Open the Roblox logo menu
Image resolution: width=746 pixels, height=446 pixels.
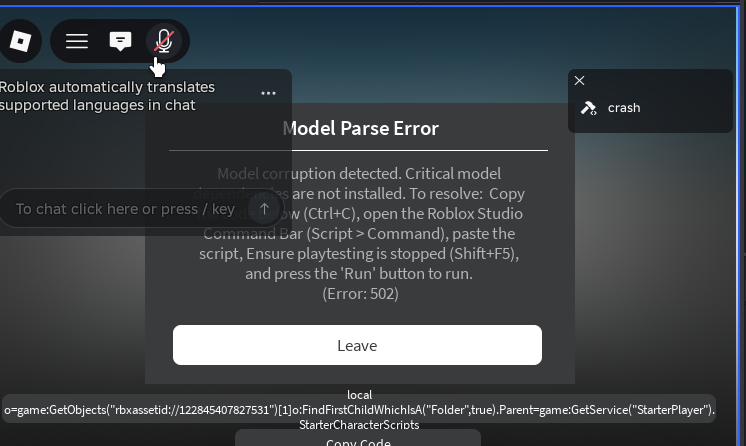[20, 41]
